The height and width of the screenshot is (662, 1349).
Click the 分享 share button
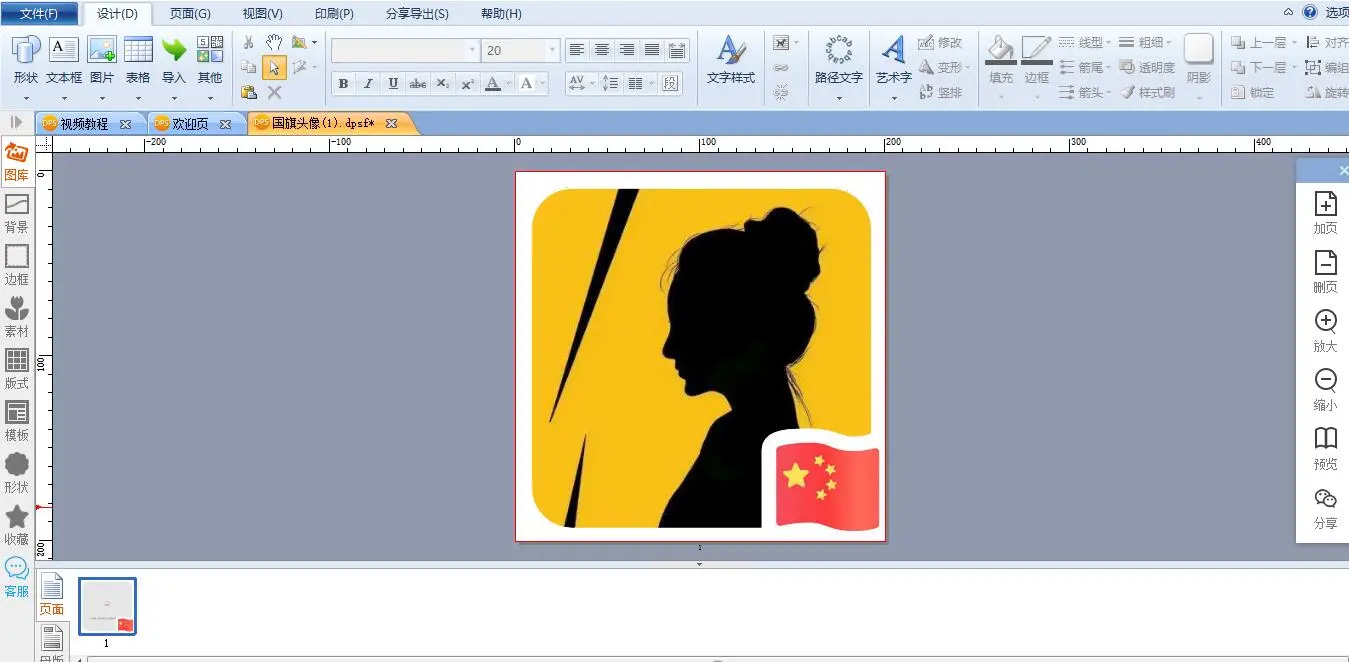click(1325, 508)
